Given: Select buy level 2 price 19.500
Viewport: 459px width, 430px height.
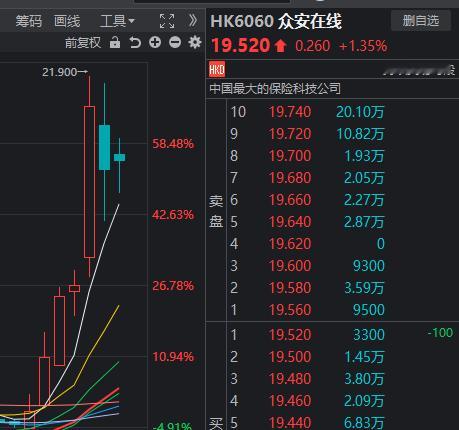Looking at the screenshot, I should pos(290,357).
